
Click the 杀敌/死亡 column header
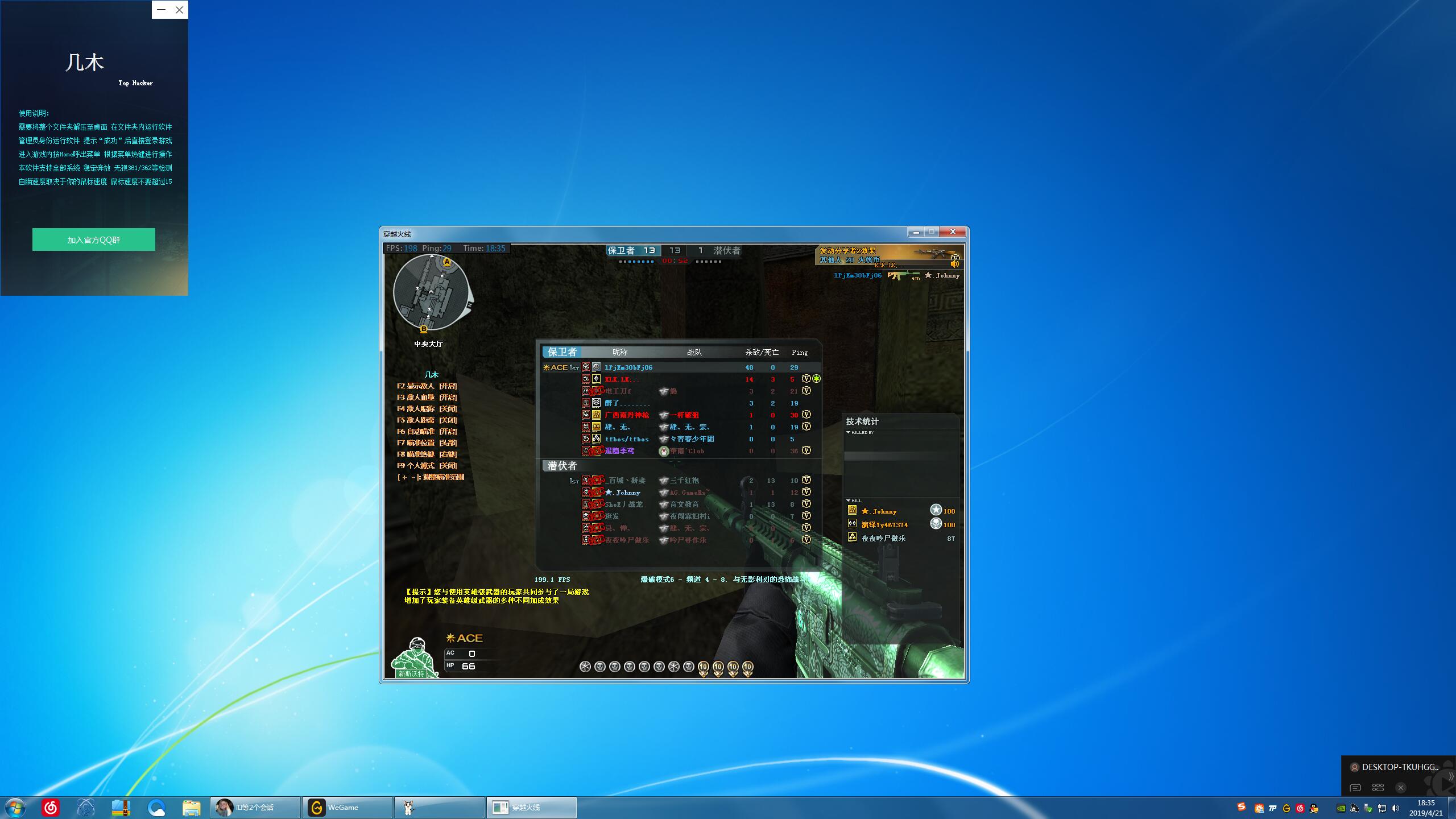coord(762,353)
